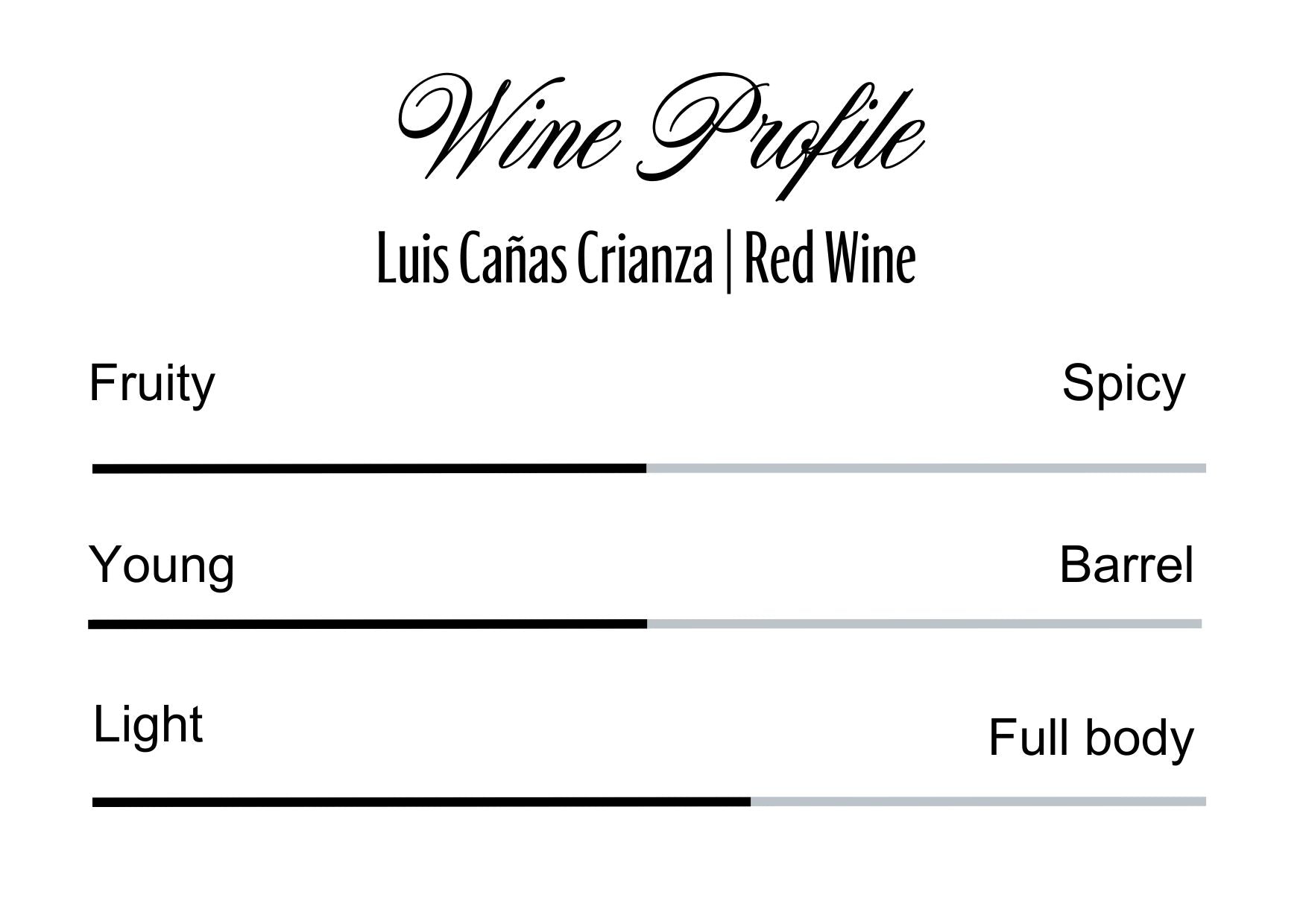
Task: Click where the Light–Full body bar turns from black to gray
Action: click(x=751, y=802)
